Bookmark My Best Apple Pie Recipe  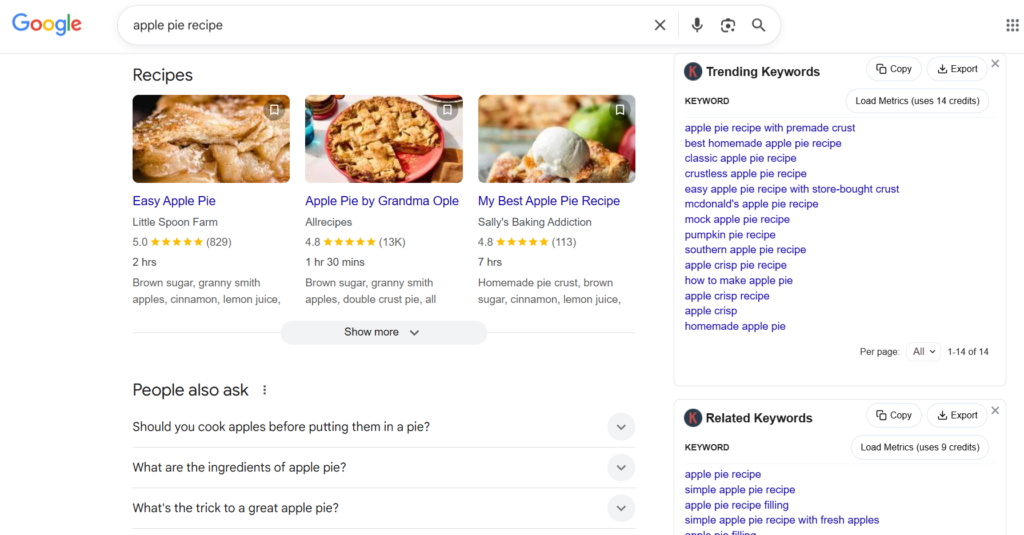620,110
